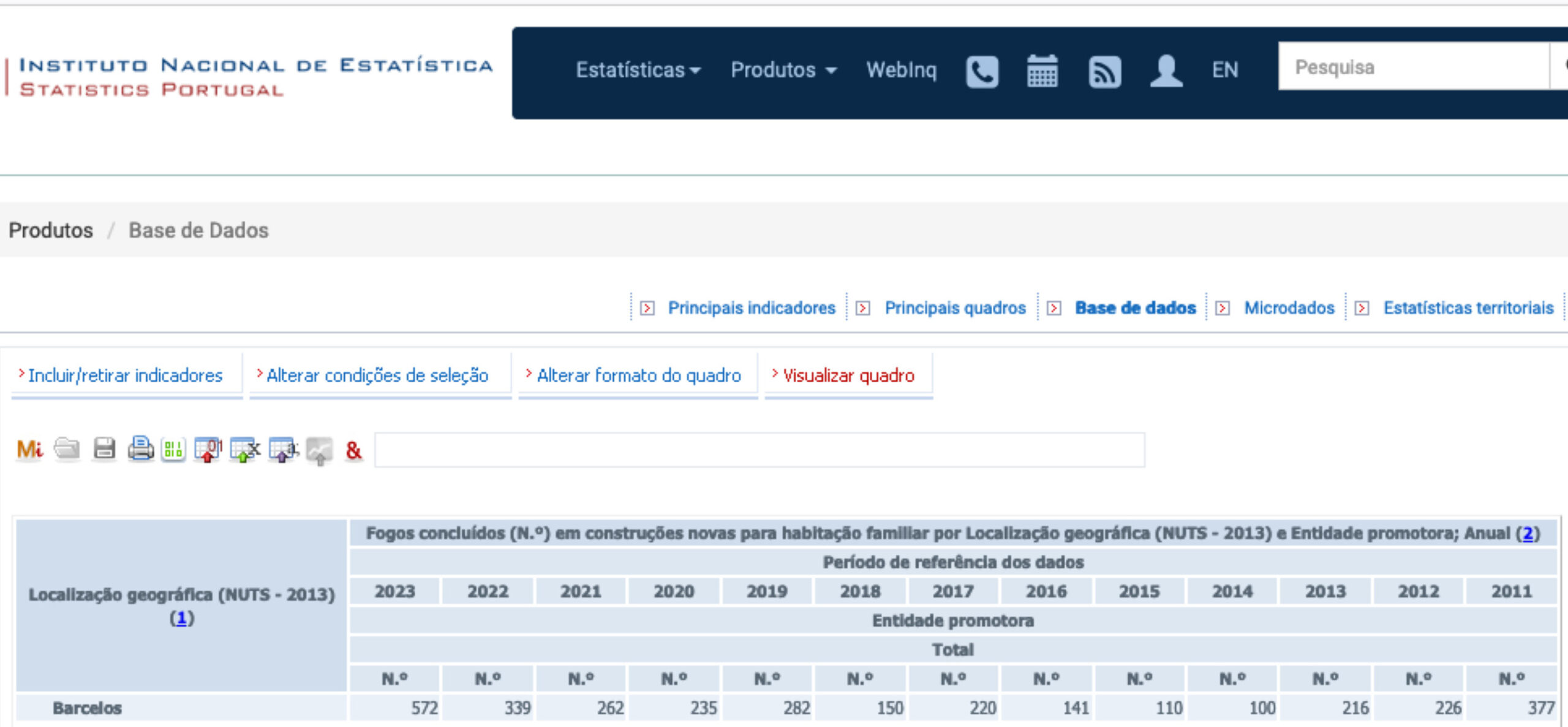Viewport: 1568px width, 727px height.
Task: Click the Pesquisa search field
Action: point(1412,67)
